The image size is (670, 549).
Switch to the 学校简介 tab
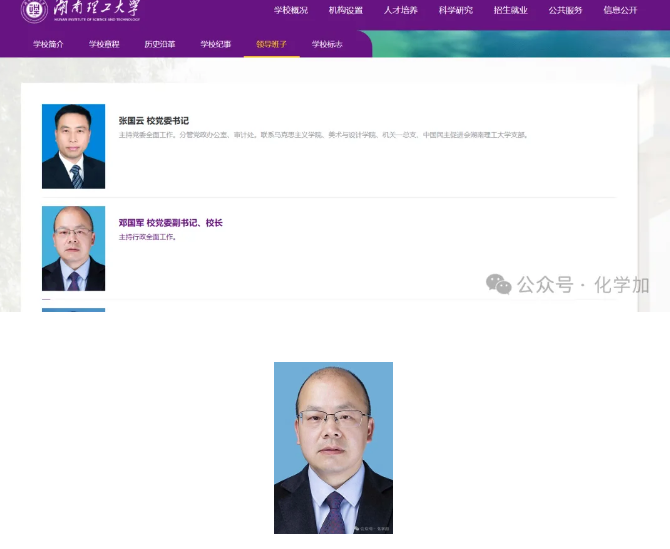[x=48, y=44]
